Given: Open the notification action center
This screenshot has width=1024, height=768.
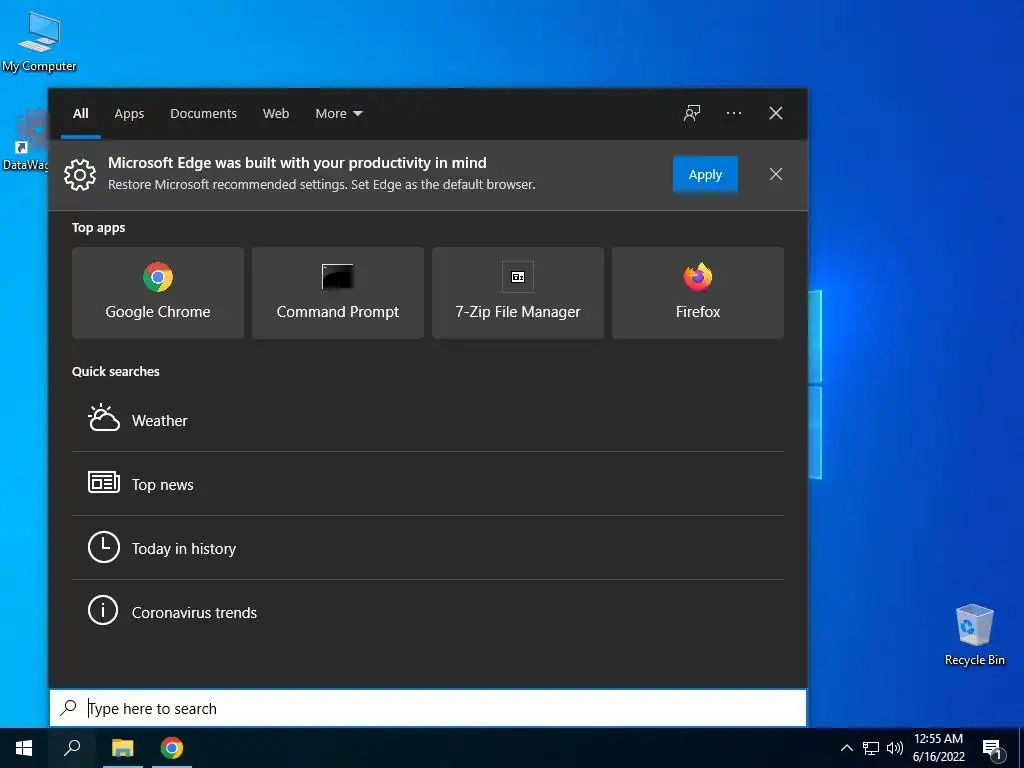Looking at the screenshot, I should pos(993,748).
